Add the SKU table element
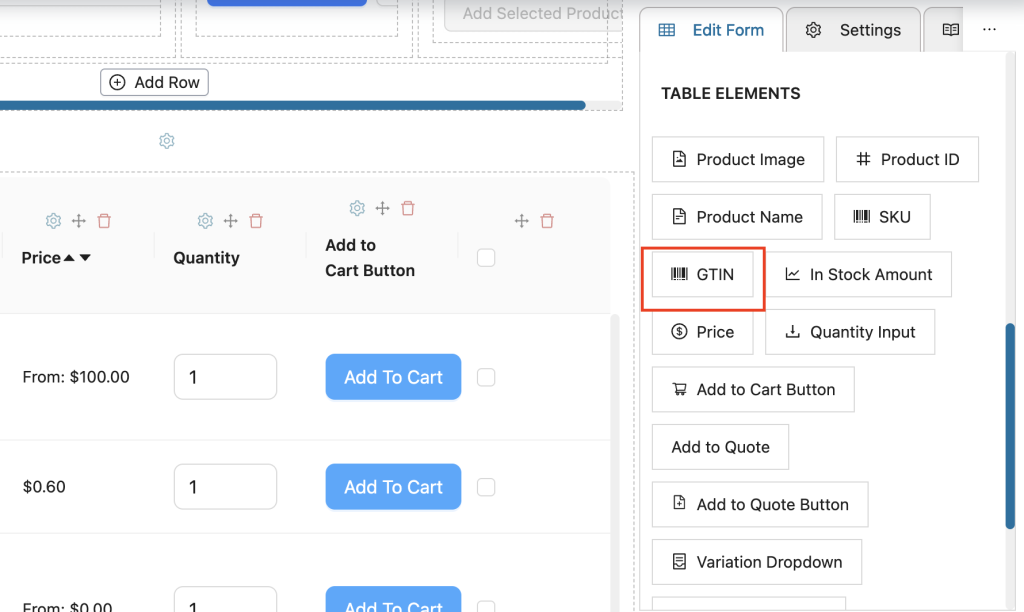 pos(882,217)
